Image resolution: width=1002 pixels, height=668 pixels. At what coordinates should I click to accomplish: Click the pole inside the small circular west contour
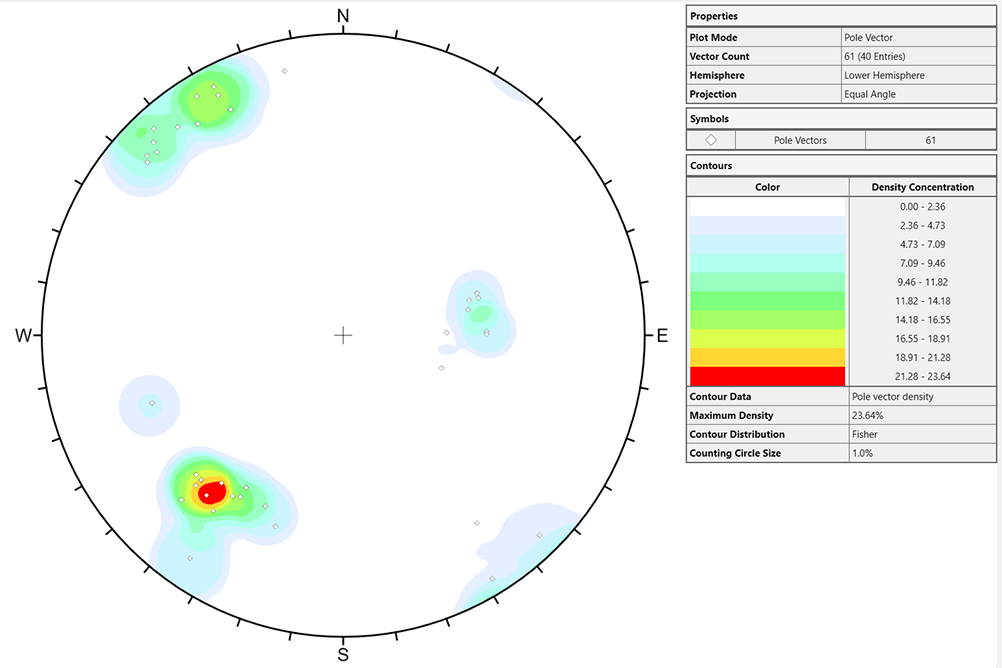pos(152,404)
